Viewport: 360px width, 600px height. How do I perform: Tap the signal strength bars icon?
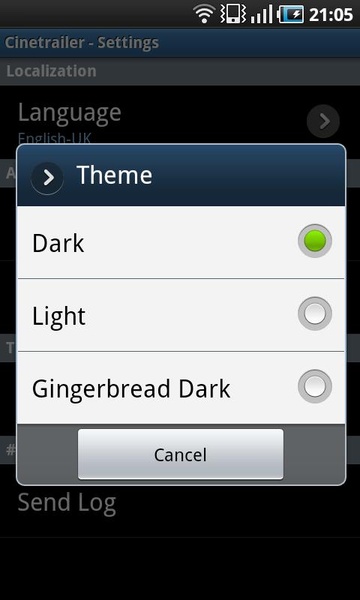pos(262,14)
